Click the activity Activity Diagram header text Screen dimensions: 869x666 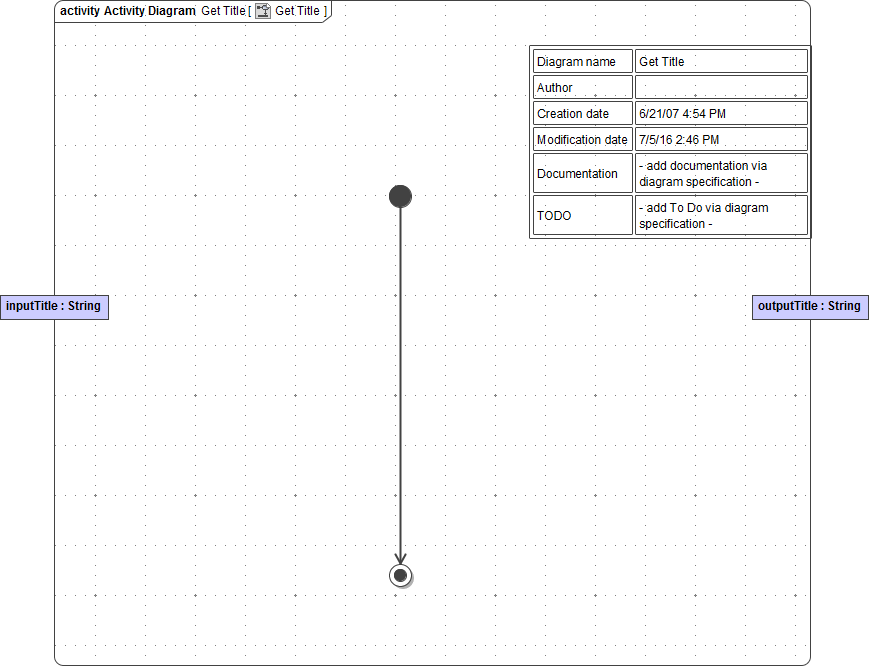click(x=127, y=11)
